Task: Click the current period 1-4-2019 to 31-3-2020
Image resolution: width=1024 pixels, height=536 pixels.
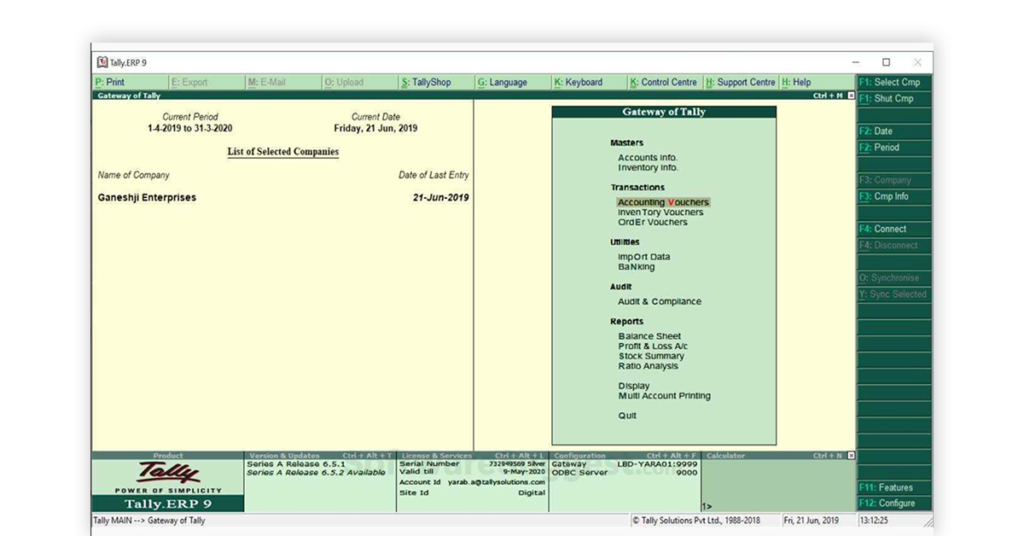Action: point(190,129)
